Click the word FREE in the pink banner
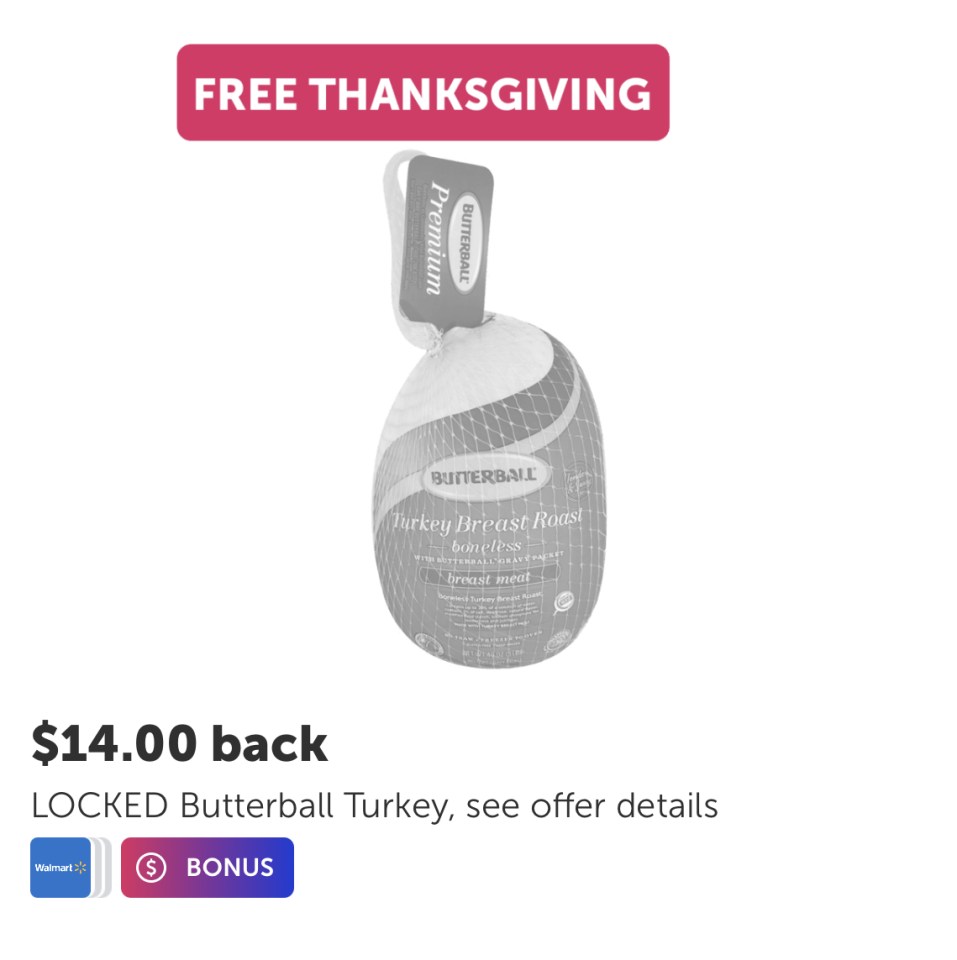957x960 pixels. [246, 94]
